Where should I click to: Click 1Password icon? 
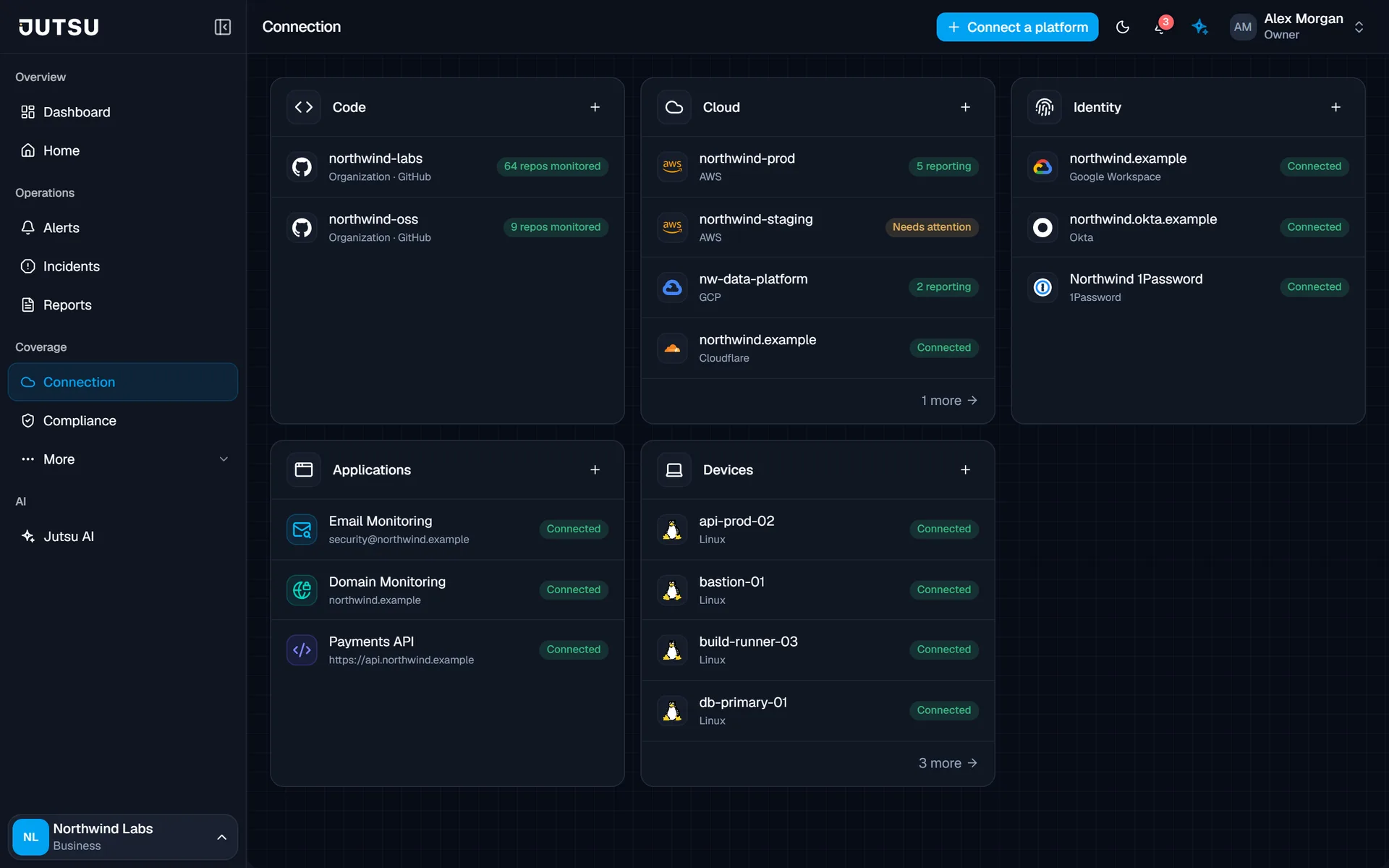tap(1042, 287)
